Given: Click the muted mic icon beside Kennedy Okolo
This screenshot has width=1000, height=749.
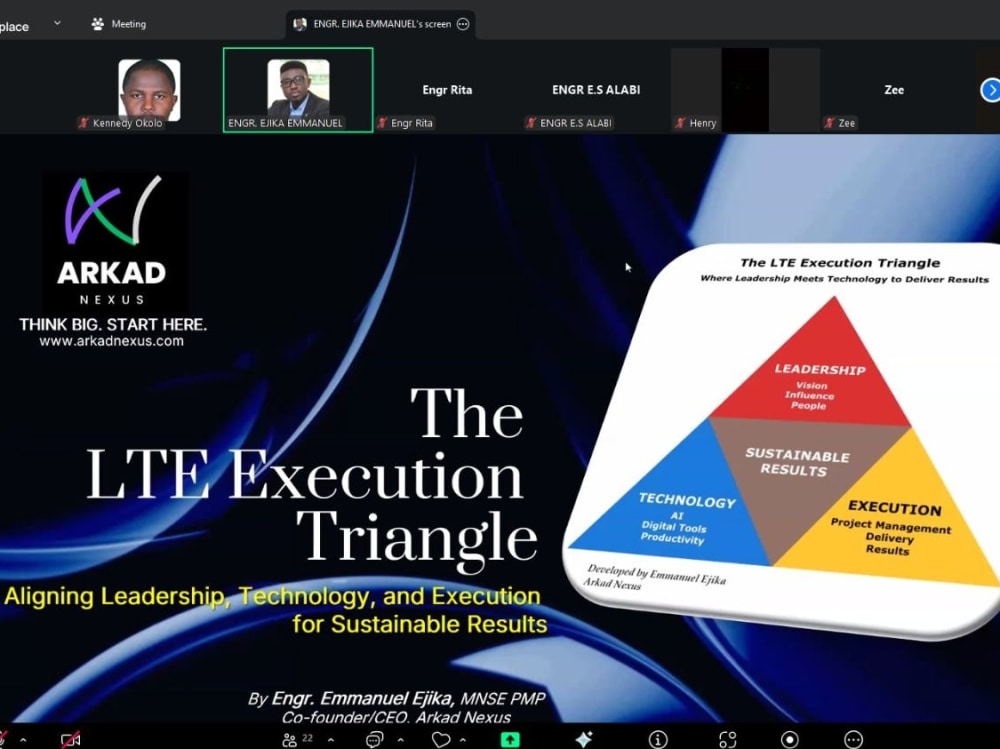Looking at the screenshot, I should [x=84, y=122].
